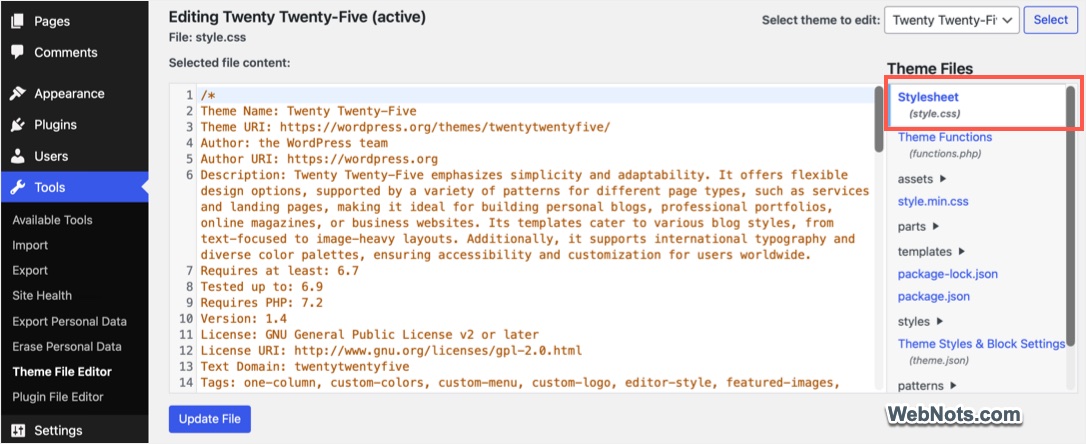Click the 'Text Domain: twentytwentyfive' line
Image resolution: width=1086 pixels, height=444 pixels.
pos(305,366)
